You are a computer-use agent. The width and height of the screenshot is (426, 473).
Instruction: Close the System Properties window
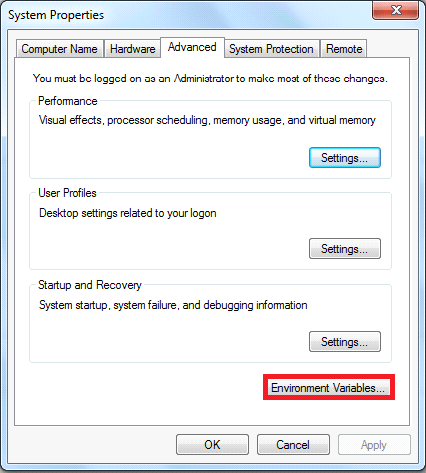coord(395,10)
